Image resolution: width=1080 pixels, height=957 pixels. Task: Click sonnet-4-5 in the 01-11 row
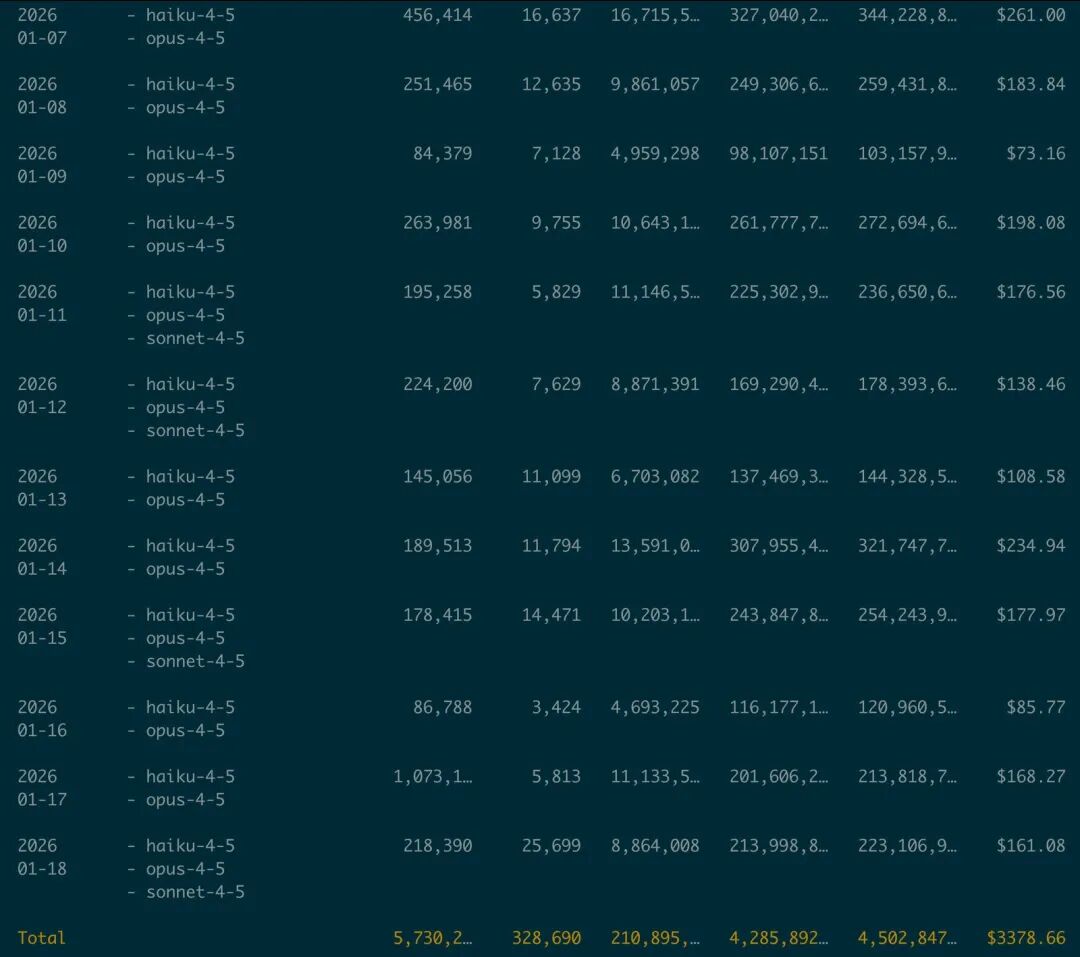tap(195, 338)
